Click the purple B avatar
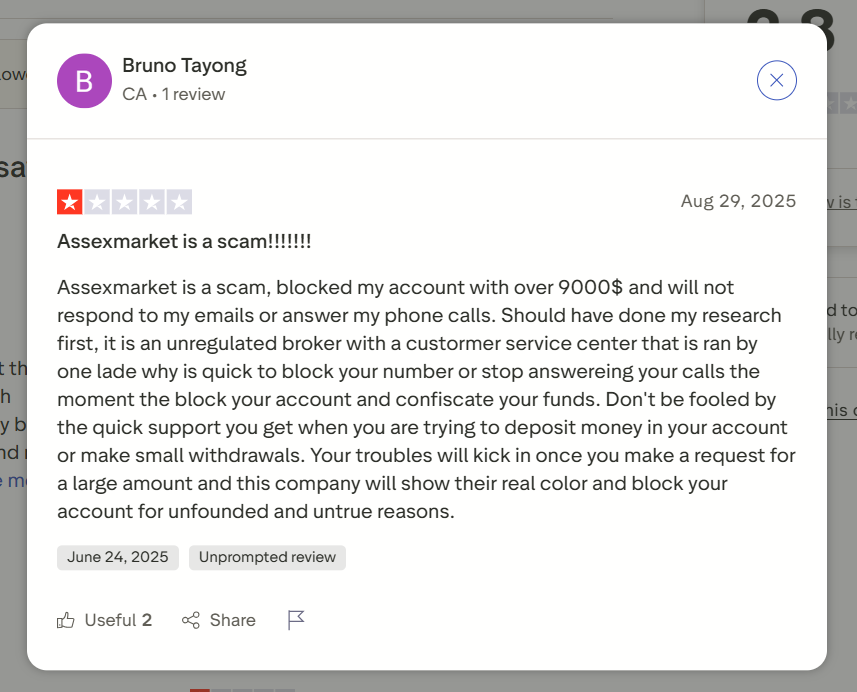The width and height of the screenshot is (857, 692). (84, 81)
